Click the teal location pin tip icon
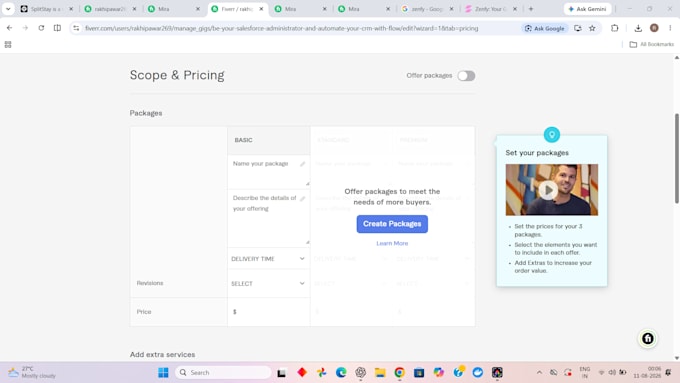Viewport: 680px width, 383px height. [x=552, y=134]
